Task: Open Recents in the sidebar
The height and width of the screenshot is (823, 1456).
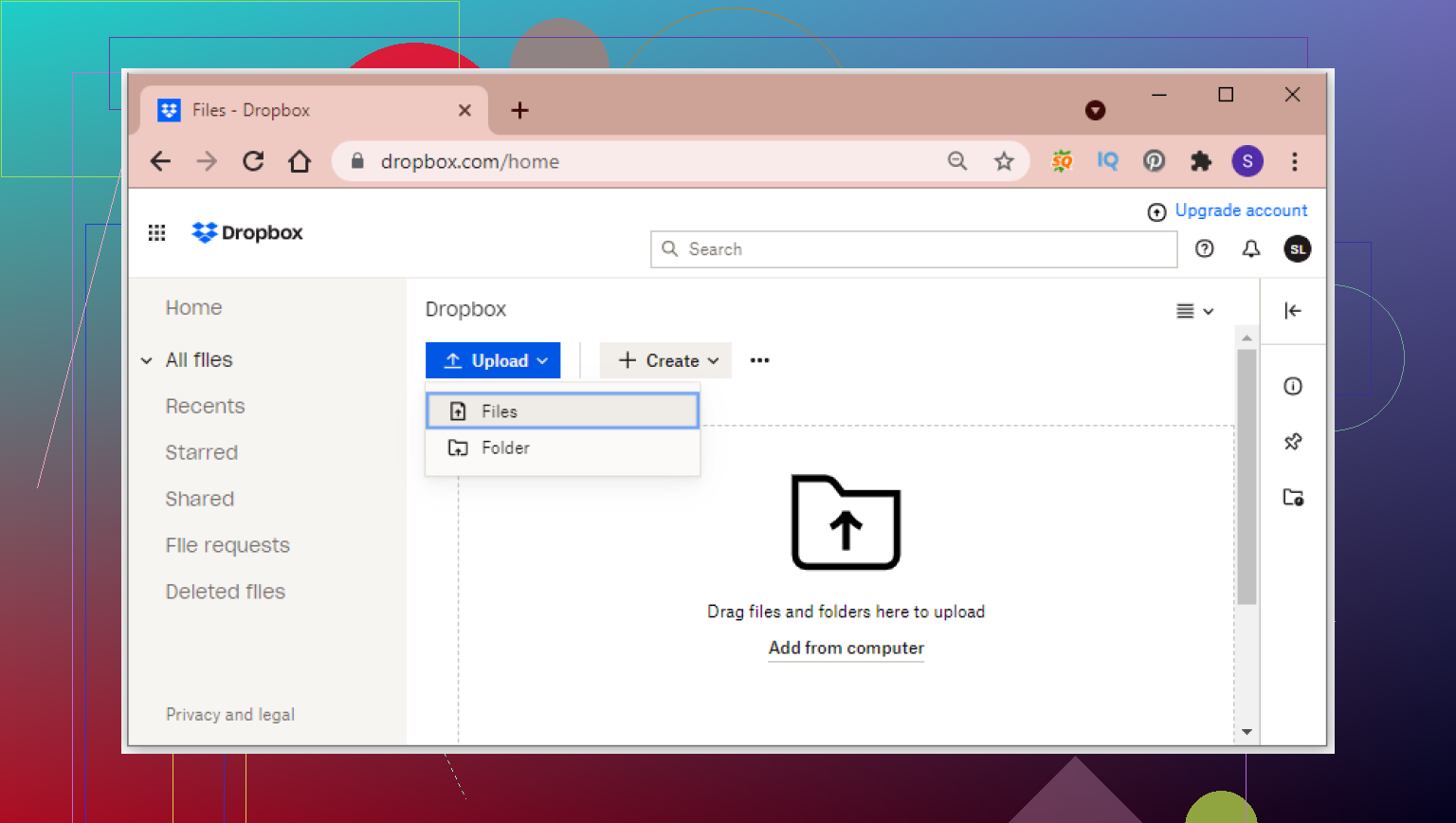Action: (205, 407)
